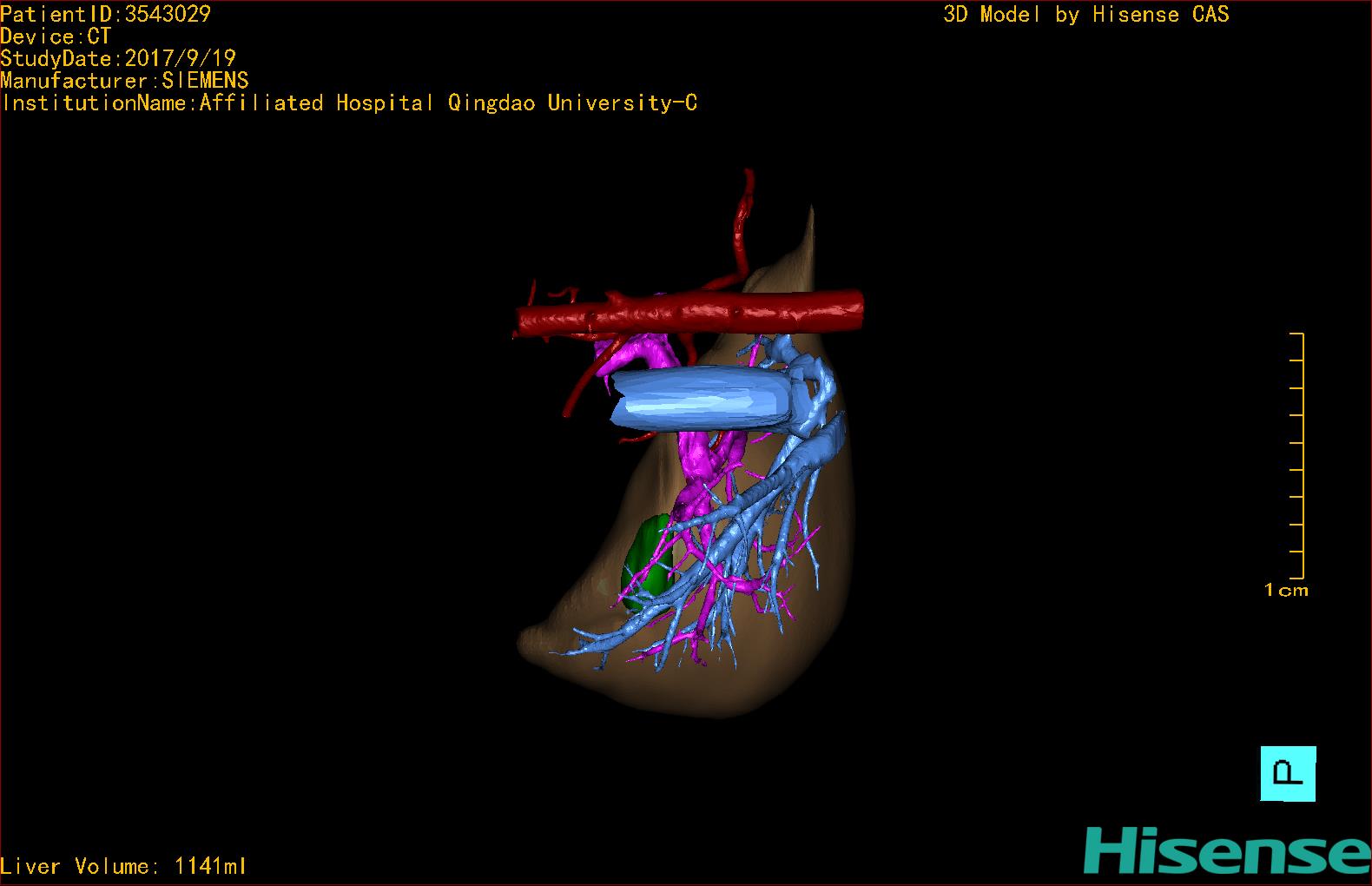
Task: Select the large light-blue vena cava cylinder
Action: click(703, 398)
